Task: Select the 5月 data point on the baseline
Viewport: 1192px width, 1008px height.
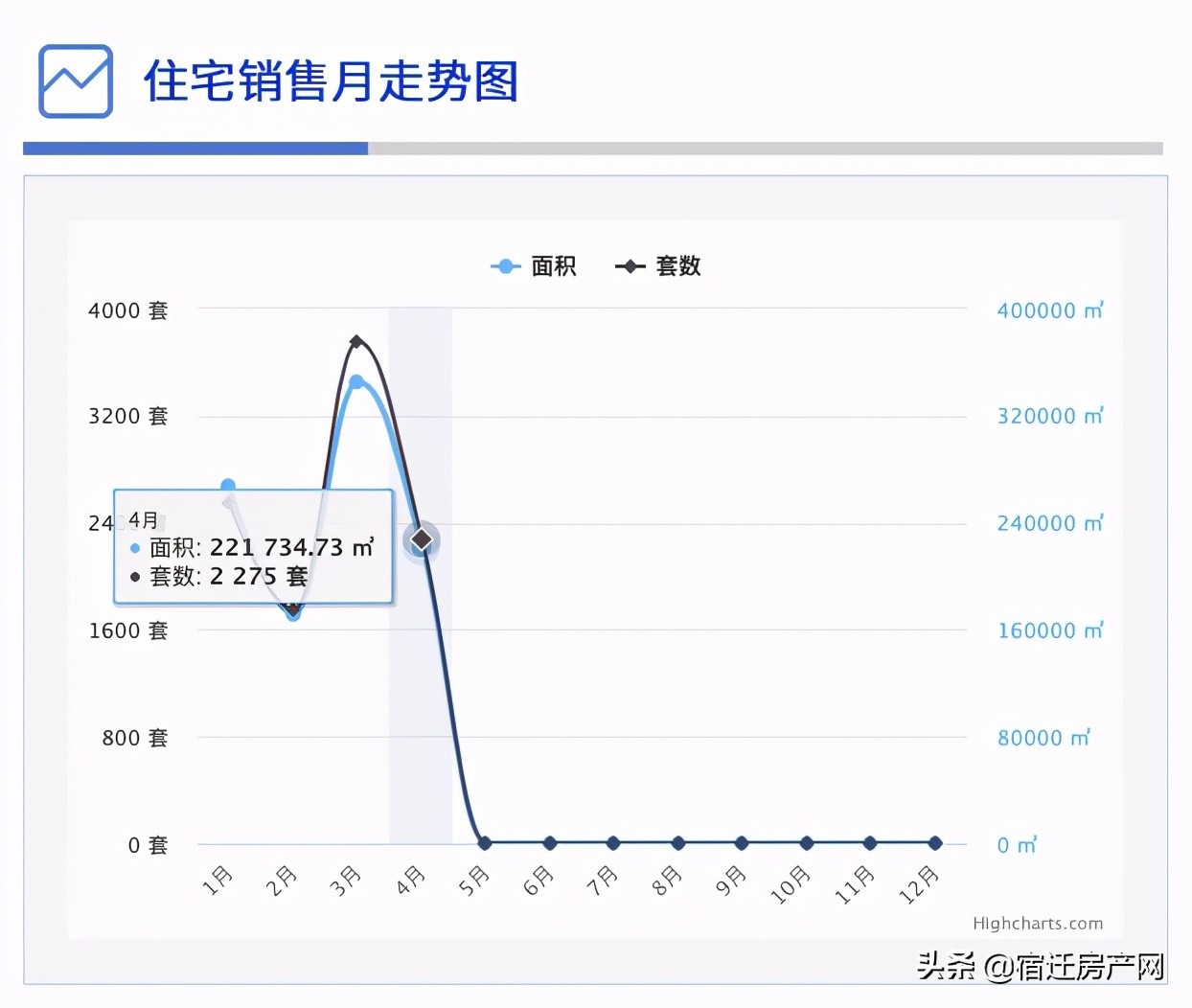Action: point(484,843)
